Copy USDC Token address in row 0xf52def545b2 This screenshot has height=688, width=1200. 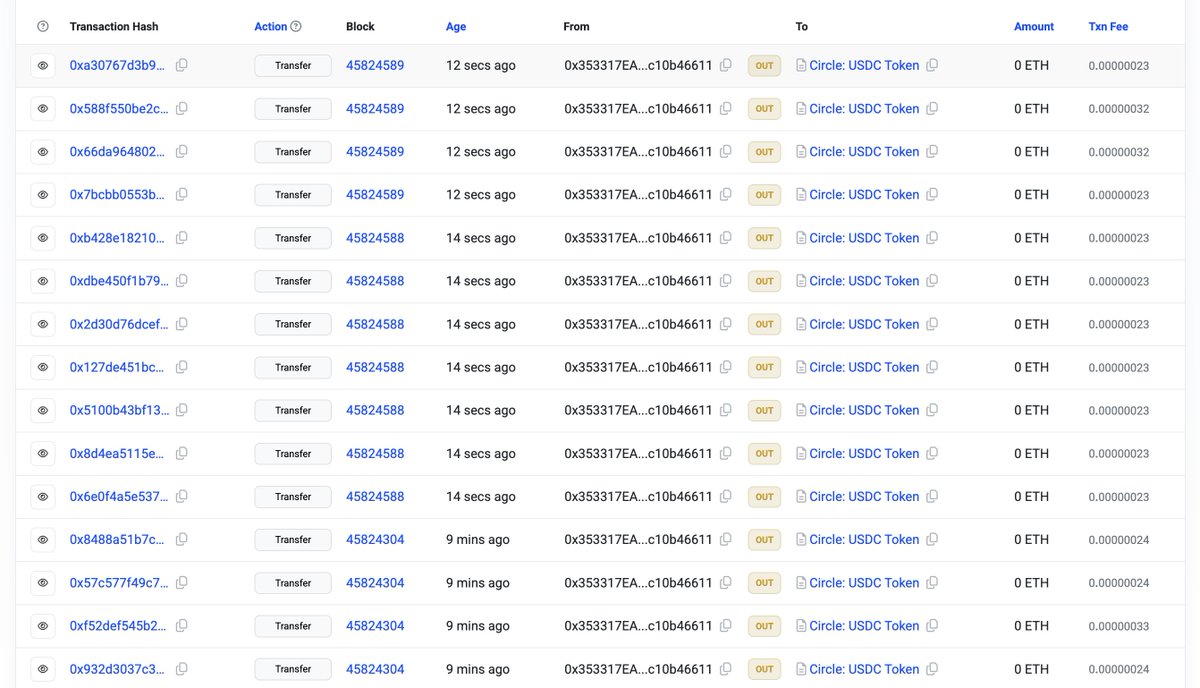pyautogui.click(x=932, y=625)
